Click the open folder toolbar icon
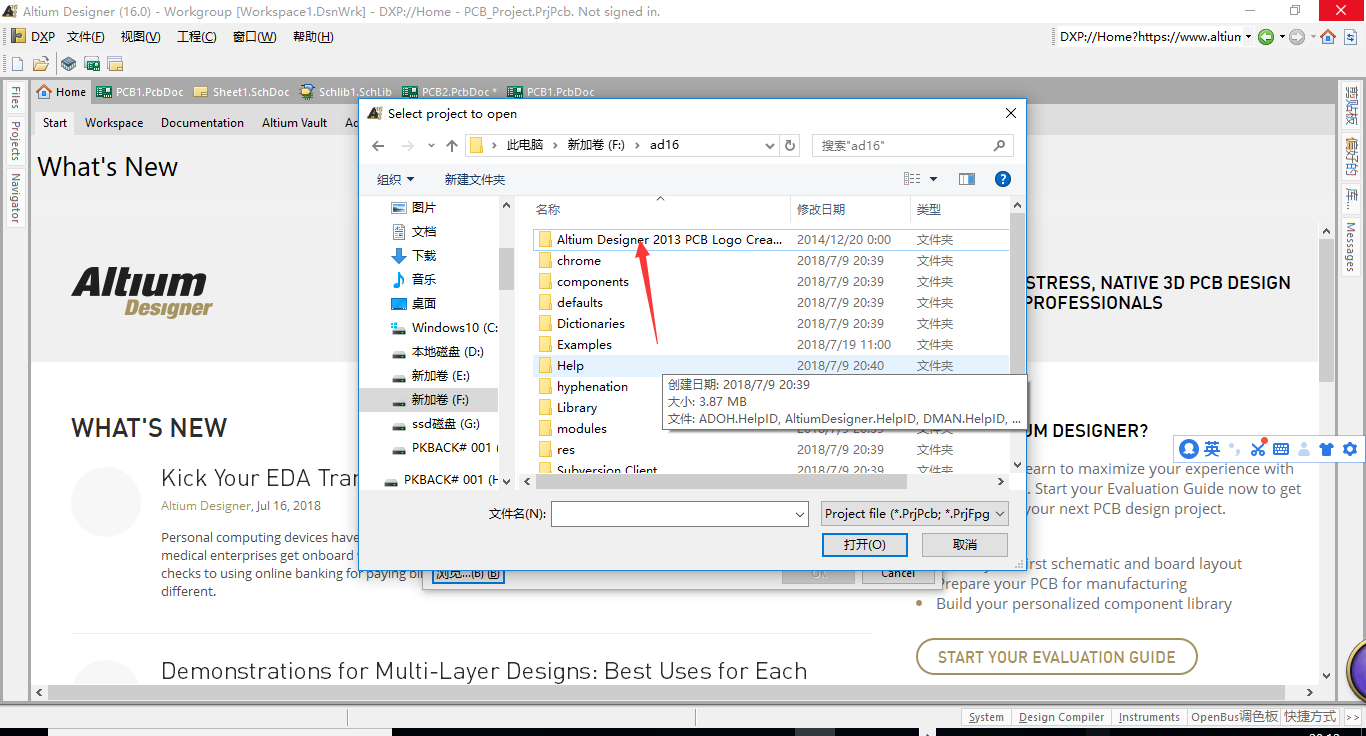The height and width of the screenshot is (736, 1366). pyautogui.click(x=41, y=64)
